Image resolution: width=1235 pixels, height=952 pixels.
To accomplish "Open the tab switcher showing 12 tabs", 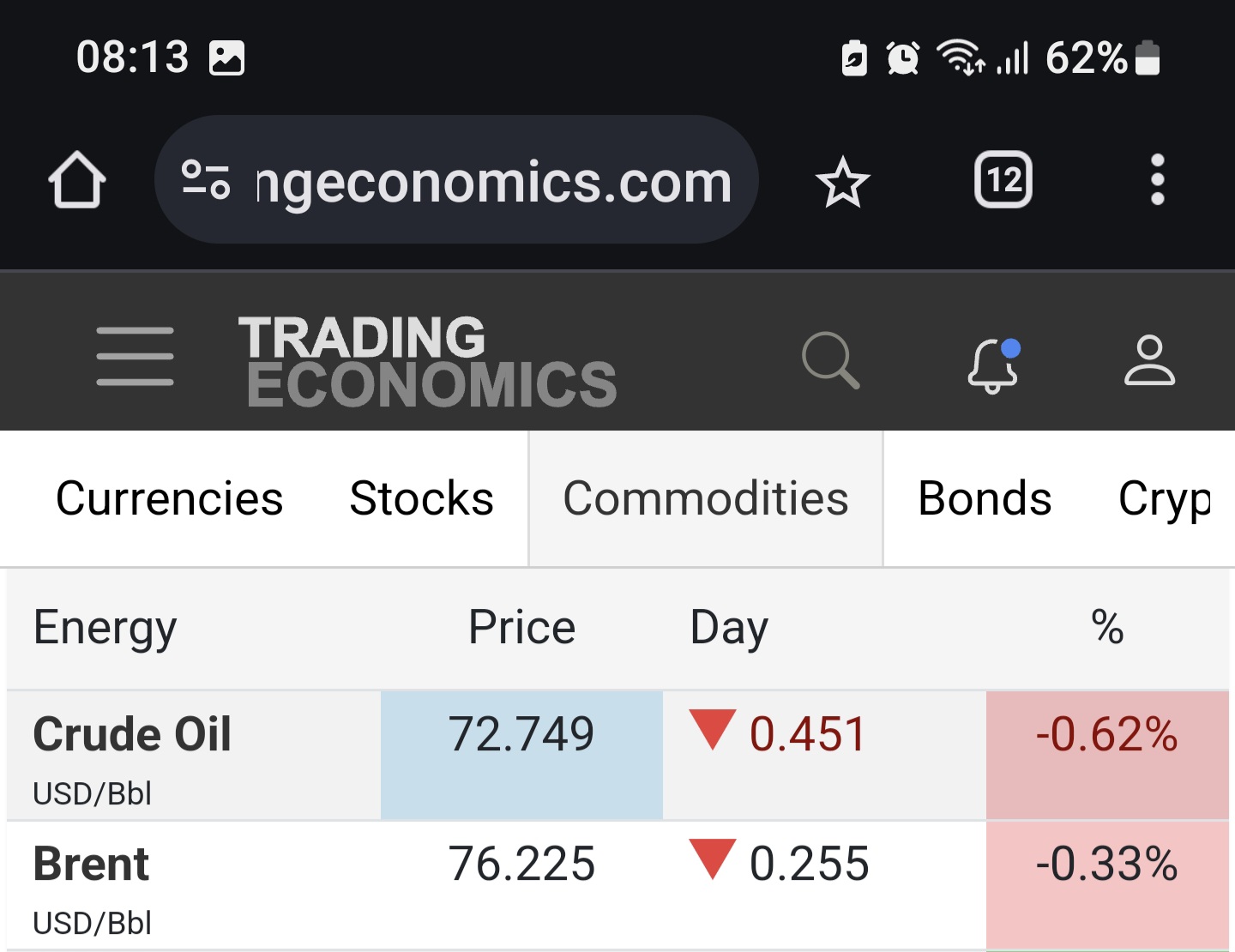I will tap(1003, 180).
